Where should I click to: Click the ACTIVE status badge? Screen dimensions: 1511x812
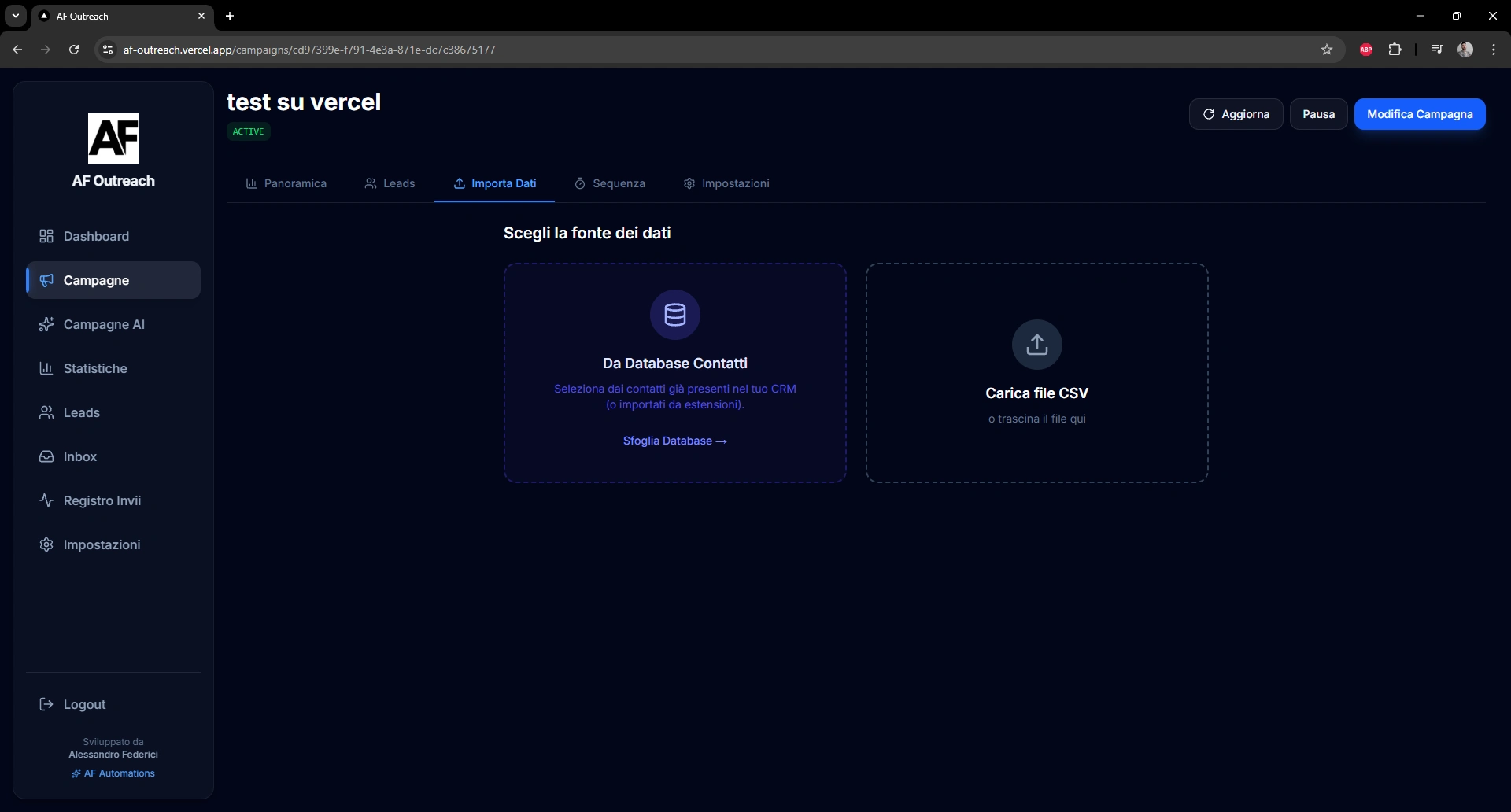pyautogui.click(x=249, y=131)
